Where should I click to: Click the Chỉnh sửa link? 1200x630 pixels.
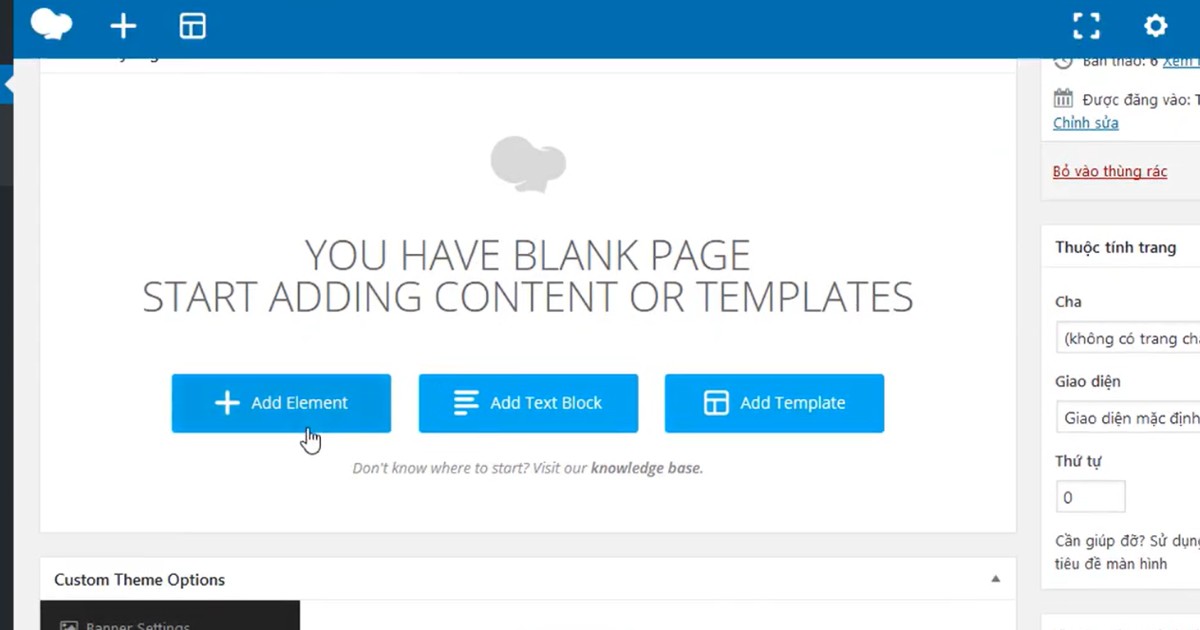(1085, 122)
